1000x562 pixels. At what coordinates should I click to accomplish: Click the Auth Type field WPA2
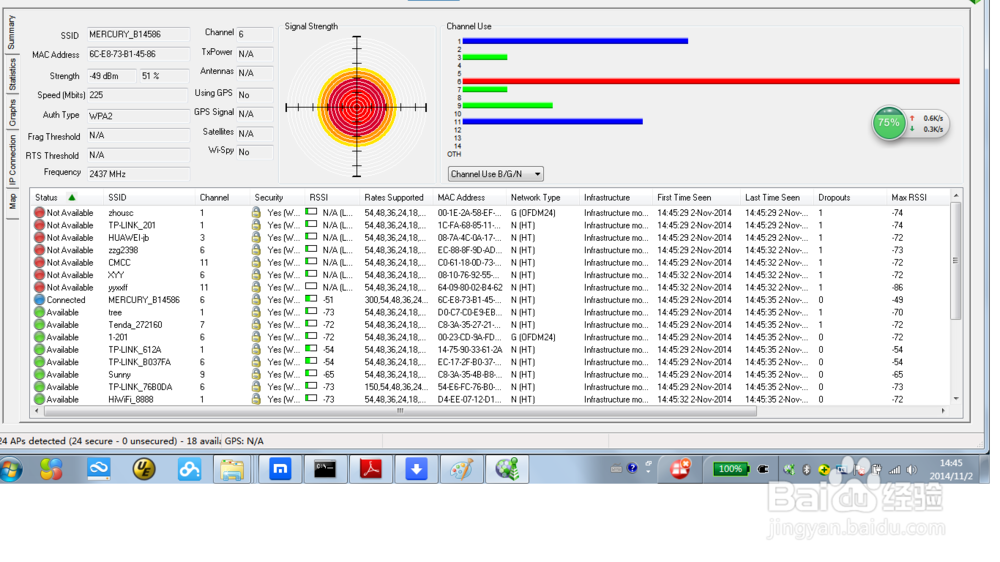click(x=138, y=115)
